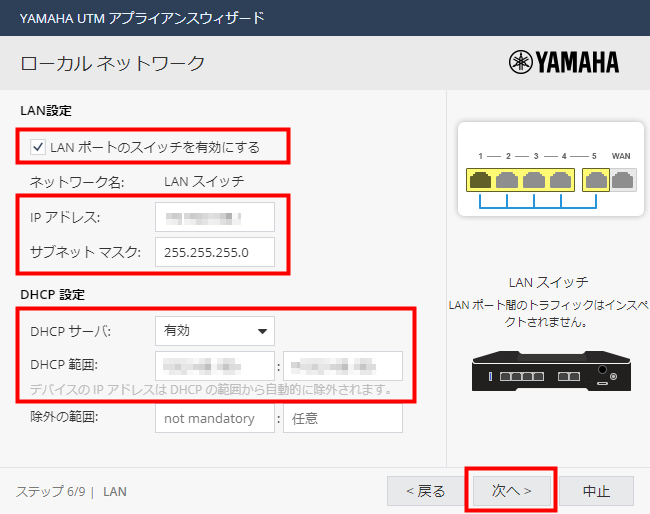The image size is (650, 514).
Task: Click the 除外の範囲 '任意' field
Action: pos(343,419)
